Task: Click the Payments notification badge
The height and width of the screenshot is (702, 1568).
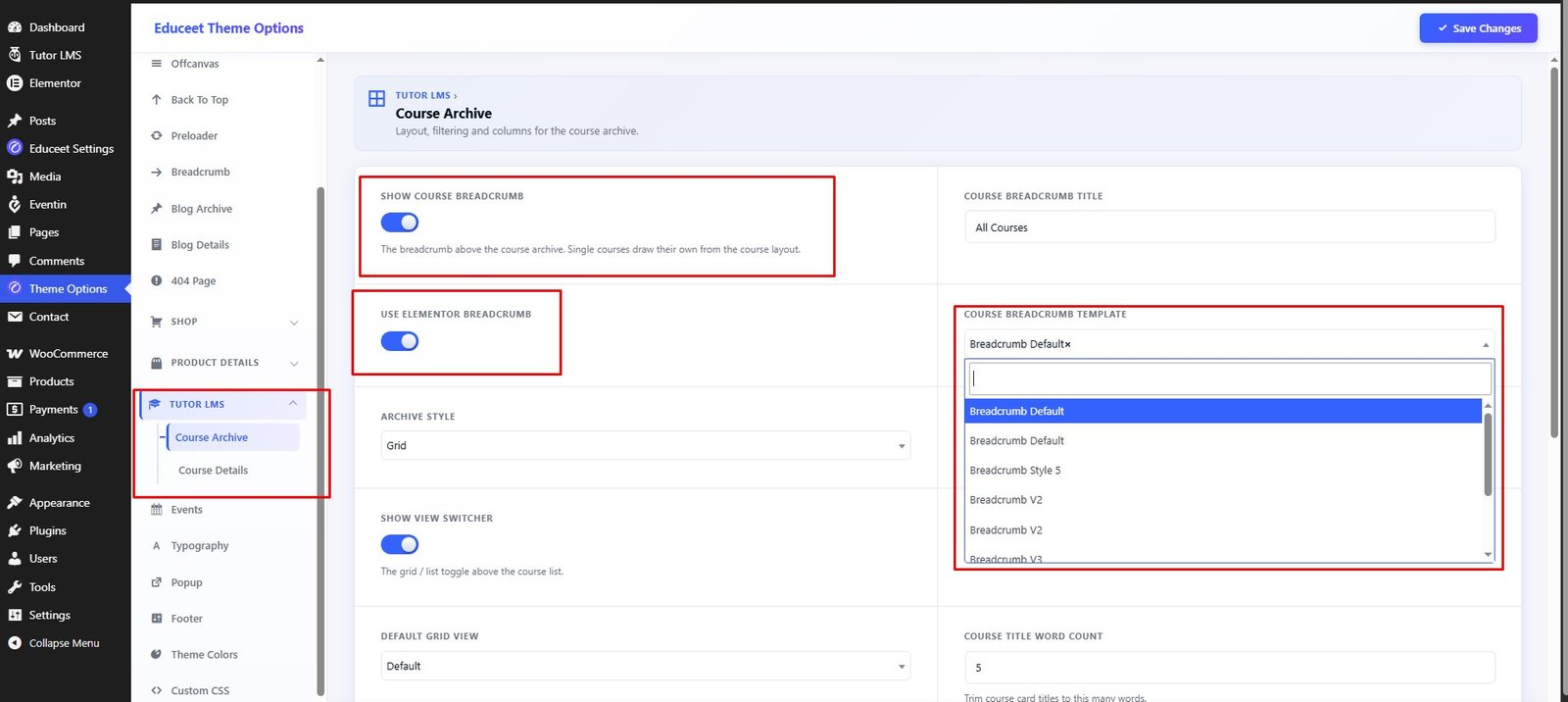Action: (90, 410)
